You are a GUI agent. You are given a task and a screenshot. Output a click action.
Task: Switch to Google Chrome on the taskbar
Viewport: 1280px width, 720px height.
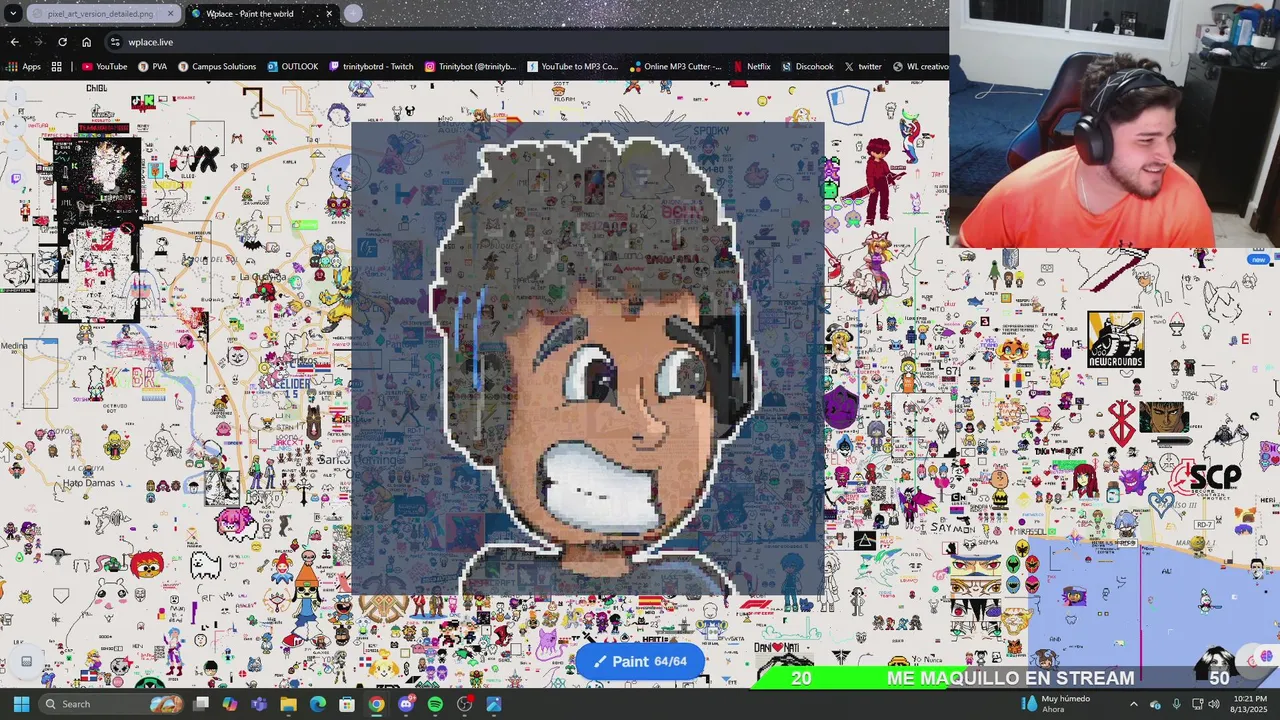coord(376,704)
